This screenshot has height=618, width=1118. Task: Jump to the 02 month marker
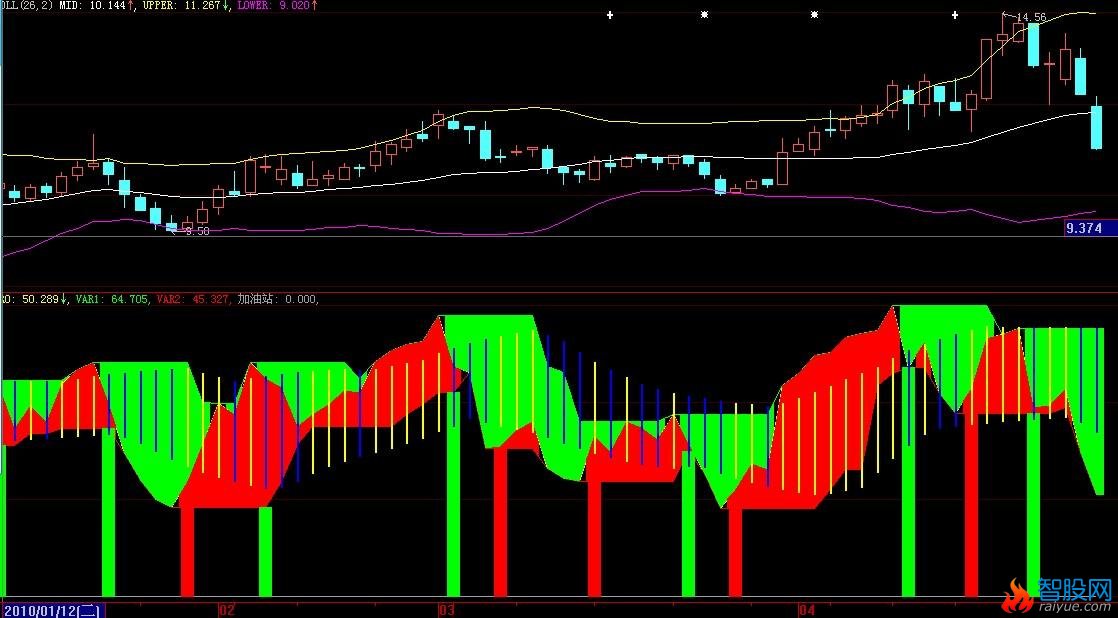[226, 609]
